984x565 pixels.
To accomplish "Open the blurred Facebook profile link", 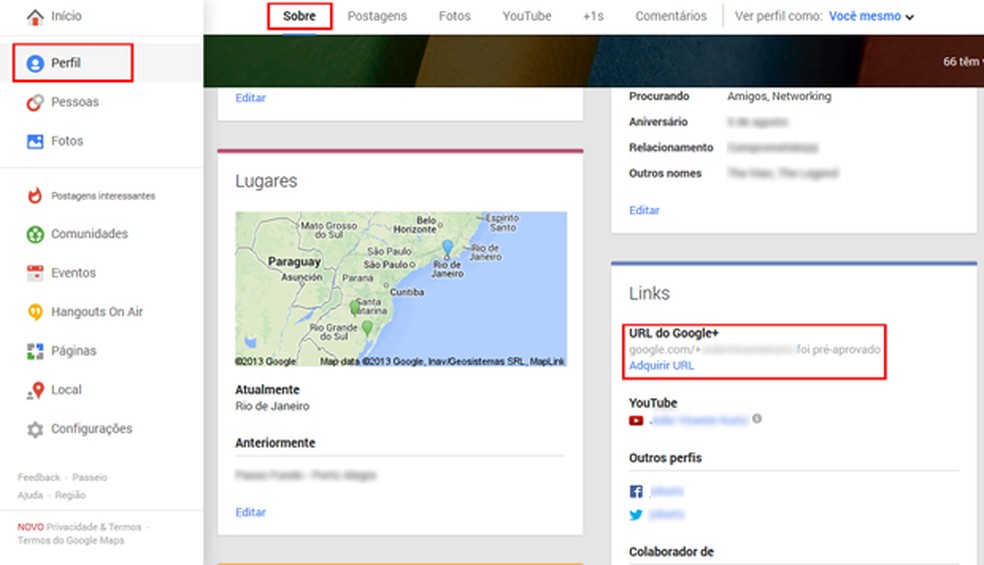I will click(x=666, y=491).
